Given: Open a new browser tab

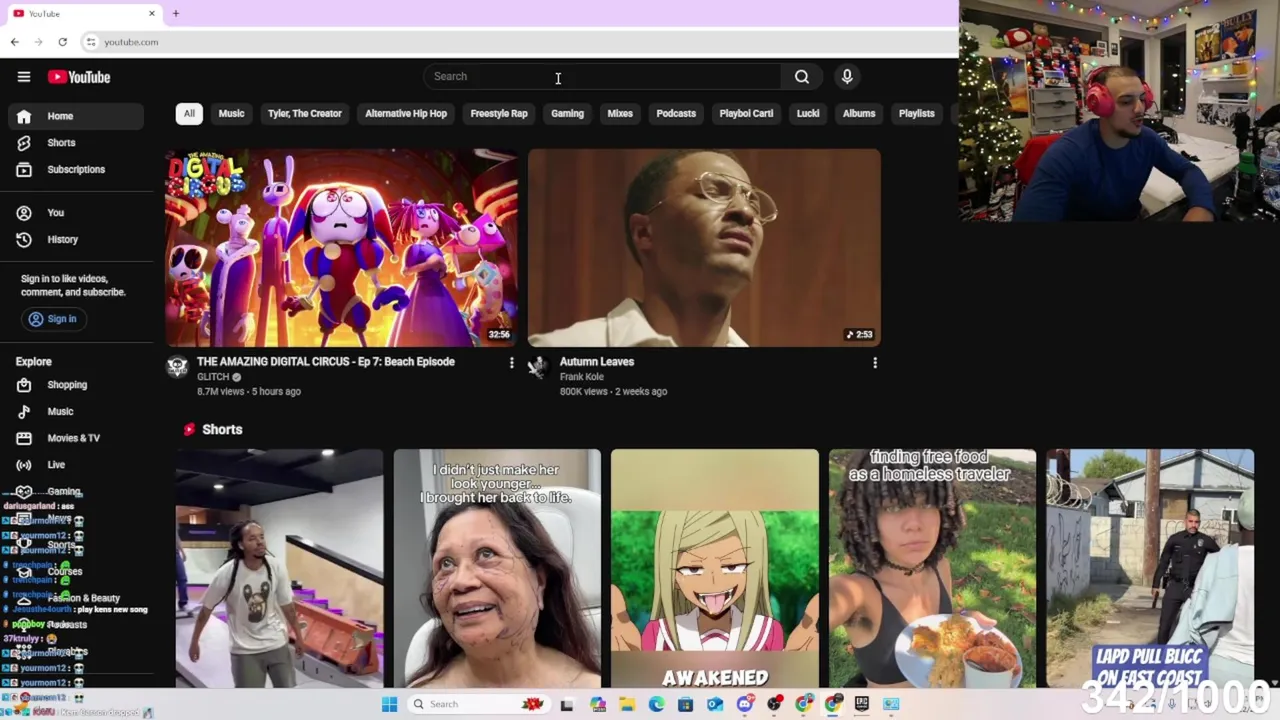Looking at the screenshot, I should pos(175,13).
